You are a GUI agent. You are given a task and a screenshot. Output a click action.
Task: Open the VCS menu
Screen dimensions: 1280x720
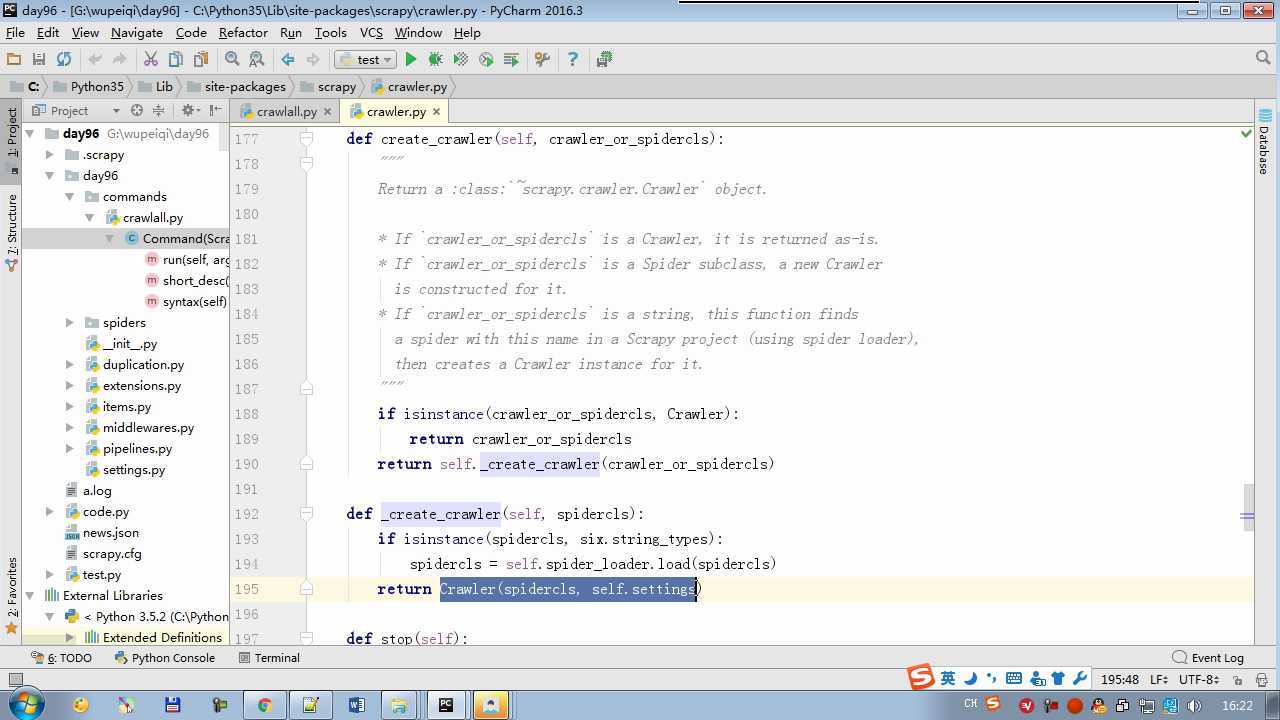(371, 33)
